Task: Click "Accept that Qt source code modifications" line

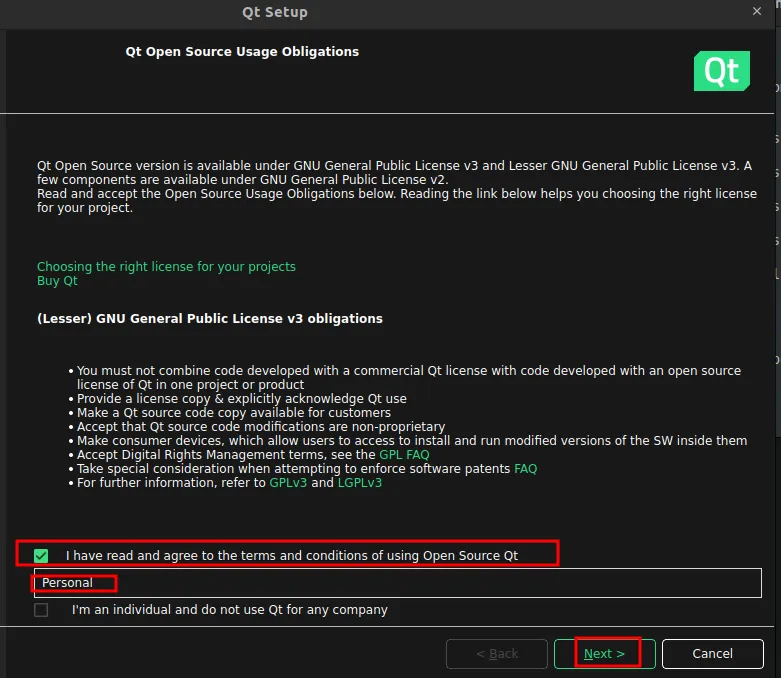Action: (261, 427)
